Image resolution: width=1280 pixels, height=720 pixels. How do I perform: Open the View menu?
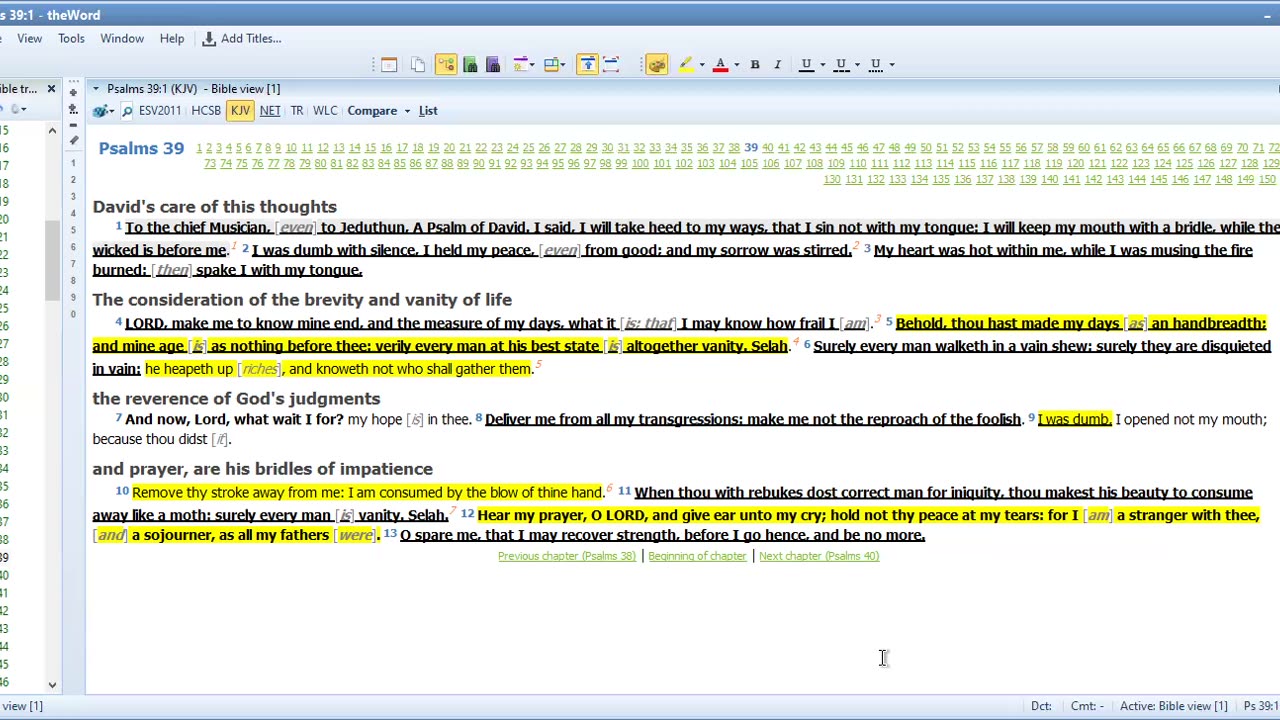[29, 38]
